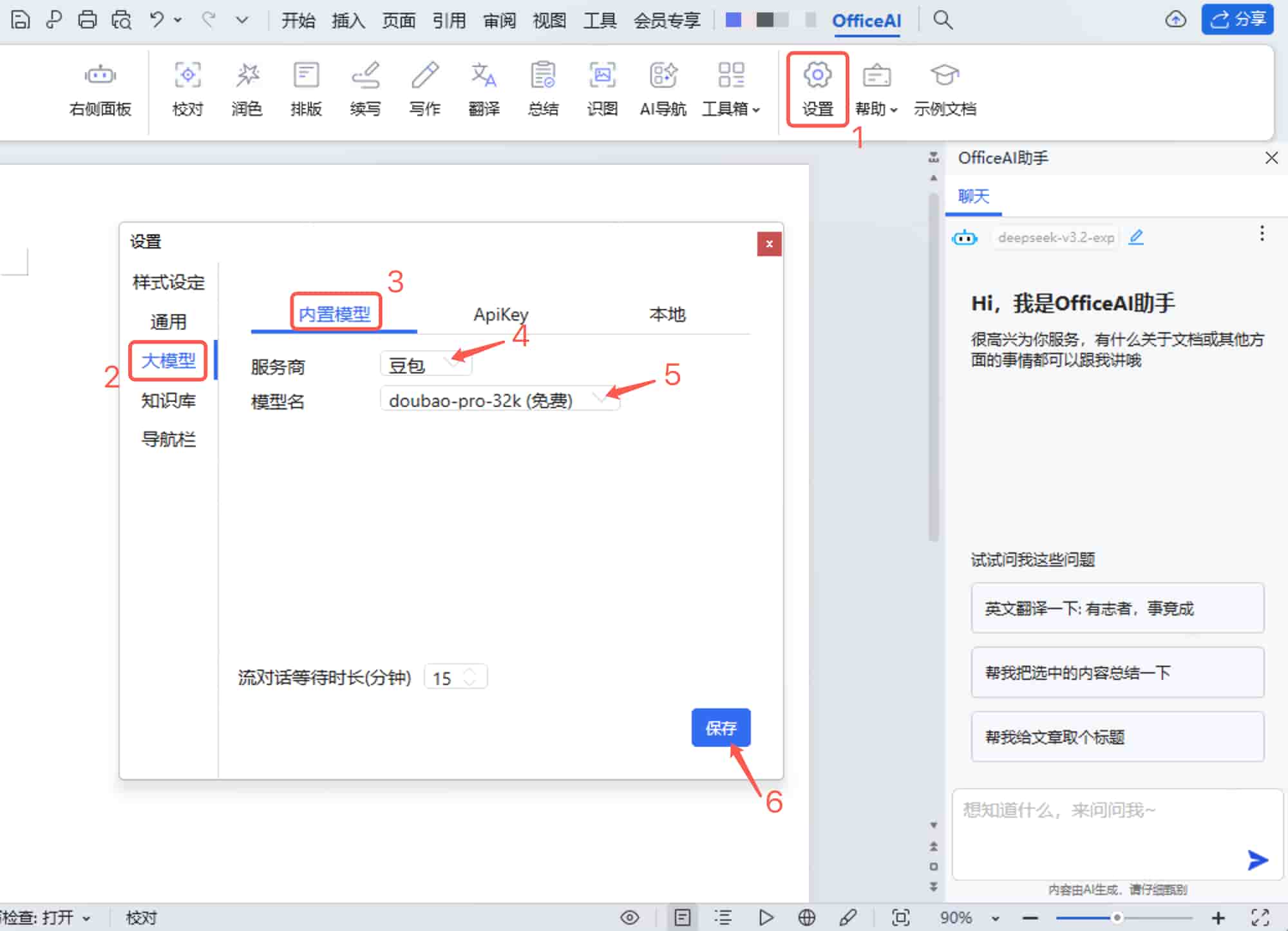Image resolution: width=1288 pixels, height=931 pixels.
Task: Click the suggested question about translating 有志者，事竟成
Action: coord(1117,608)
